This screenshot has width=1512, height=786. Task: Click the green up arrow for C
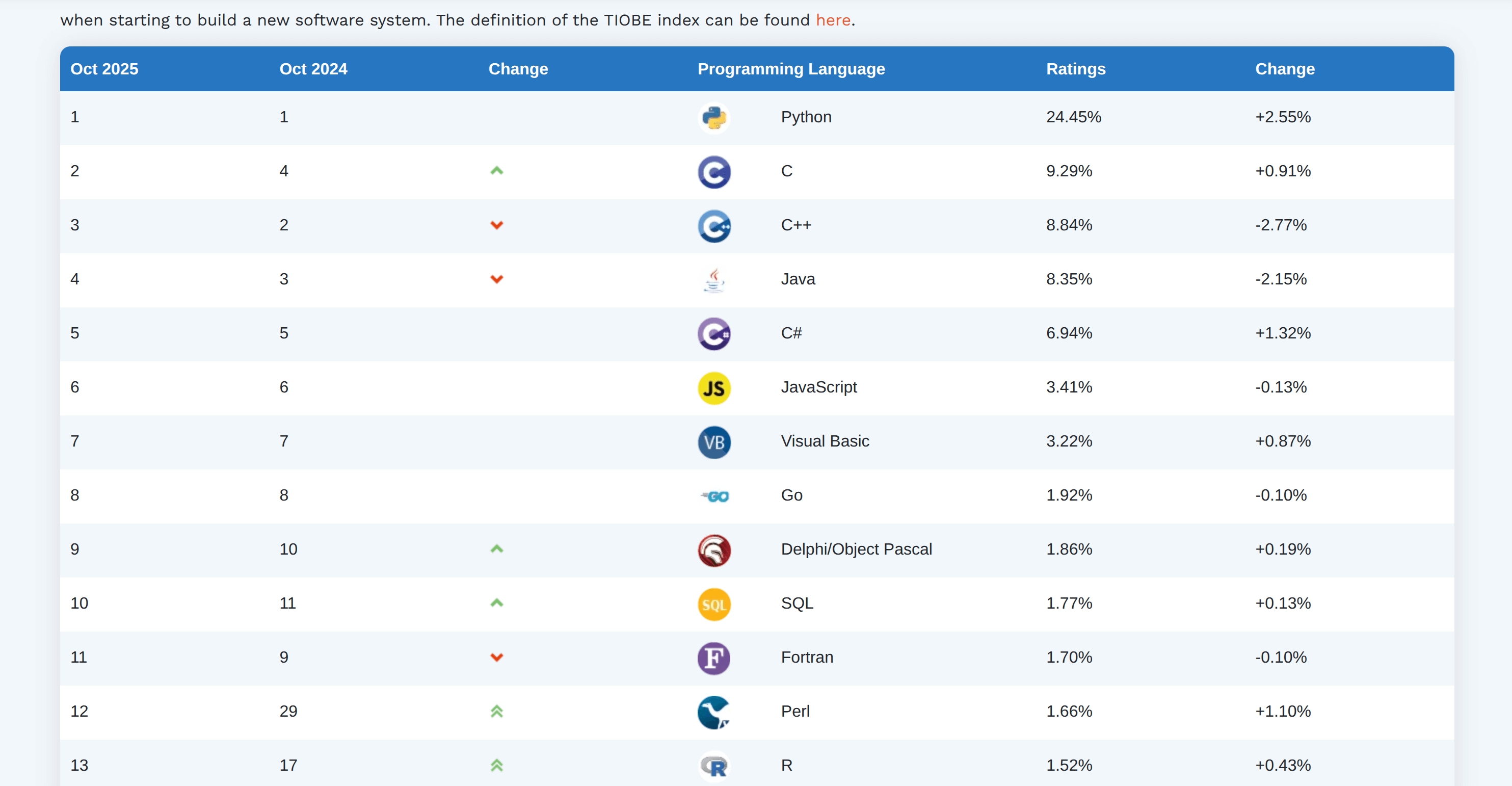496,171
